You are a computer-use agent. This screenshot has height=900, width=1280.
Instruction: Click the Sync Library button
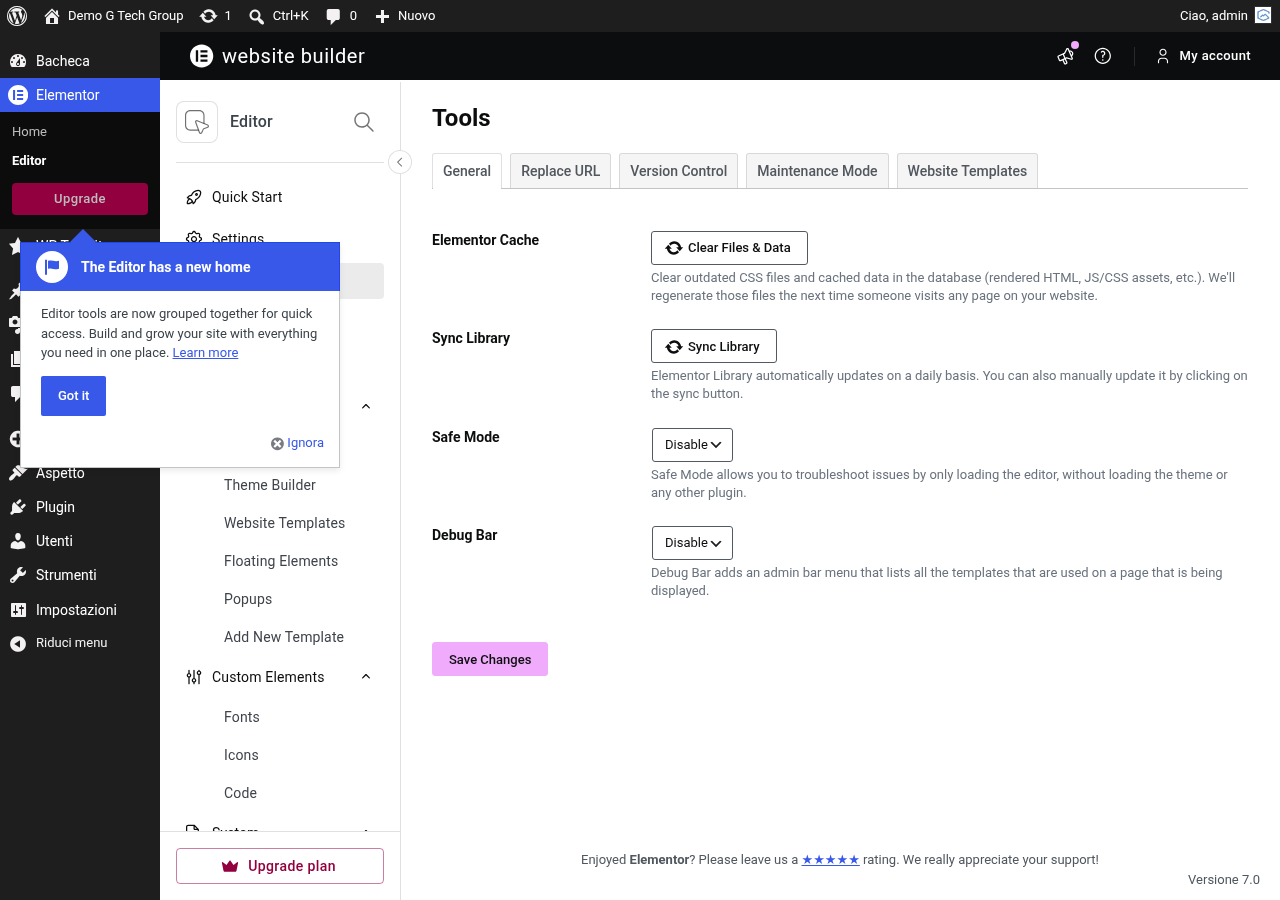[x=714, y=346]
